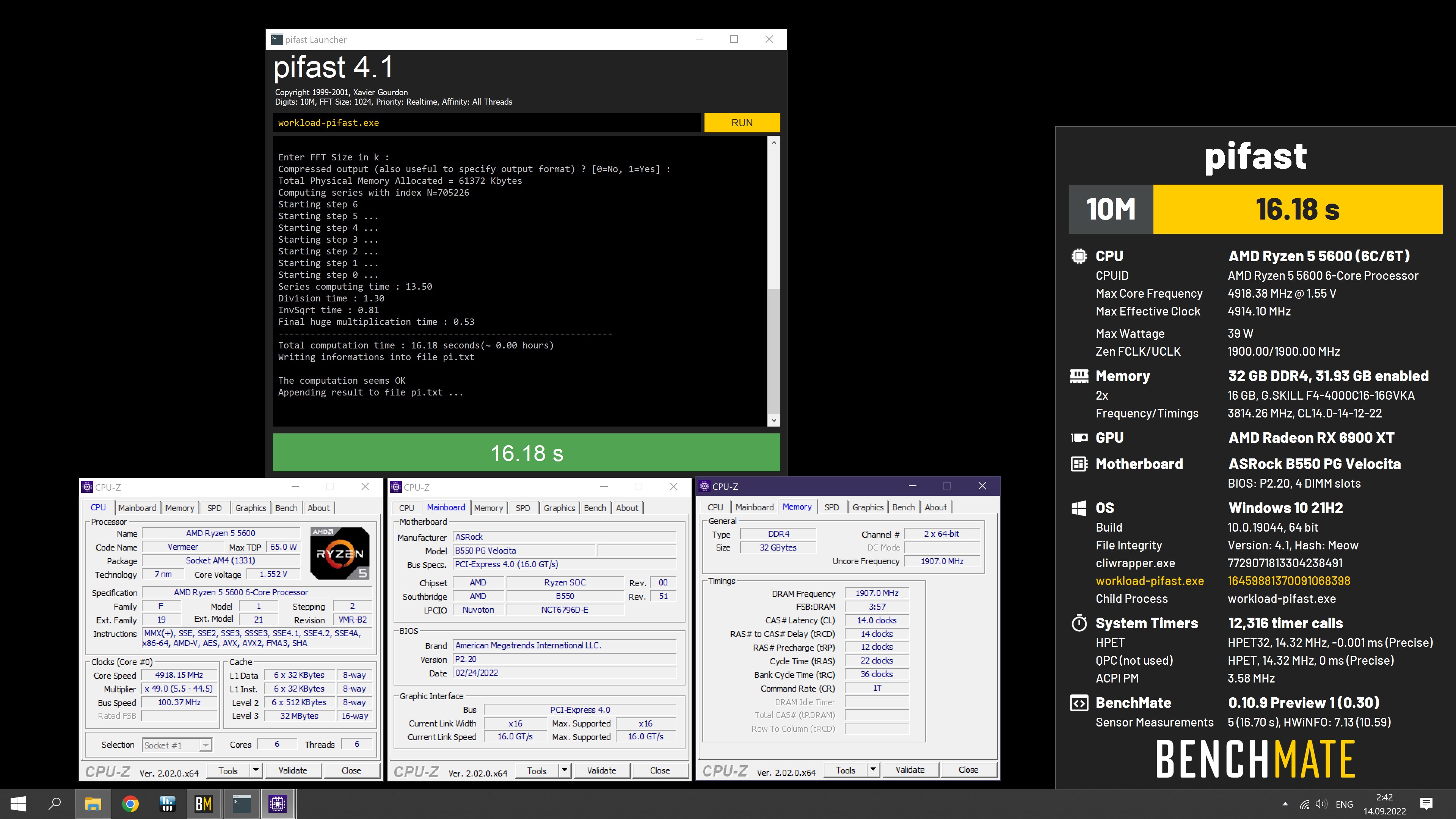
Task: Click green 16.18 s result bar
Action: 526,453
